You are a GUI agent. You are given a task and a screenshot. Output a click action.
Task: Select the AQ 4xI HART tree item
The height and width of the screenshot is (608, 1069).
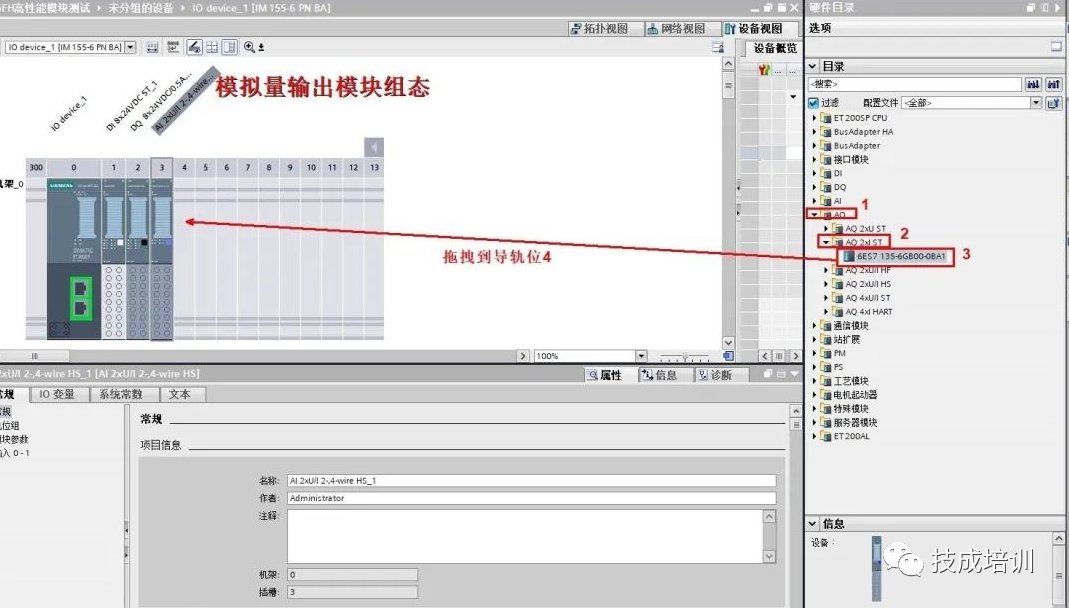(x=869, y=311)
